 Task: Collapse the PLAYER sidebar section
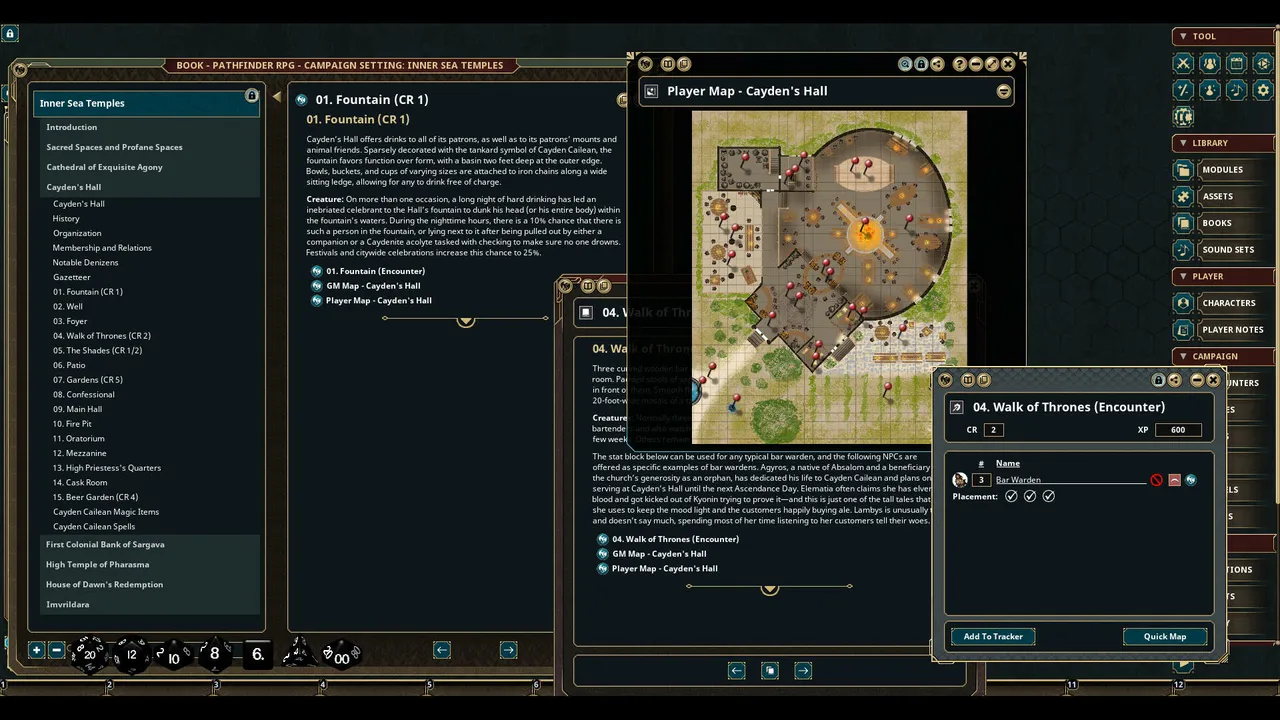(x=1183, y=276)
